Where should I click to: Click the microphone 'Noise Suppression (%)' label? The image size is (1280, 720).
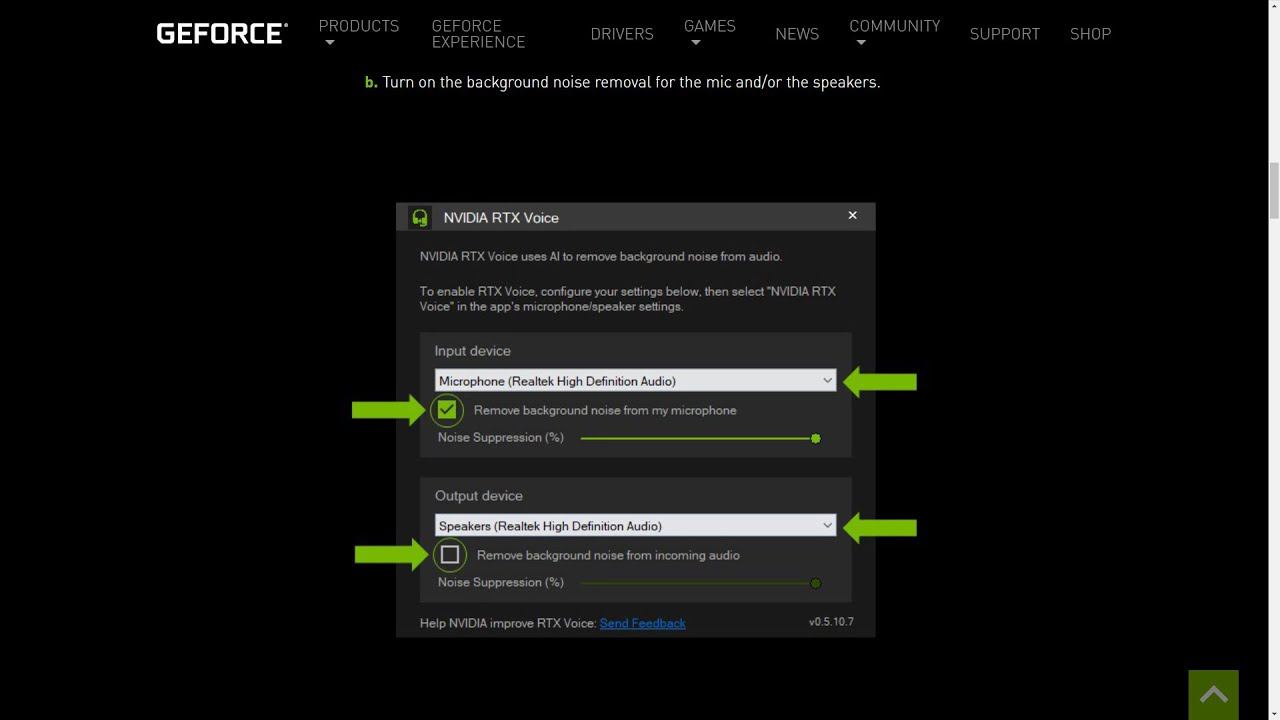click(x=501, y=437)
